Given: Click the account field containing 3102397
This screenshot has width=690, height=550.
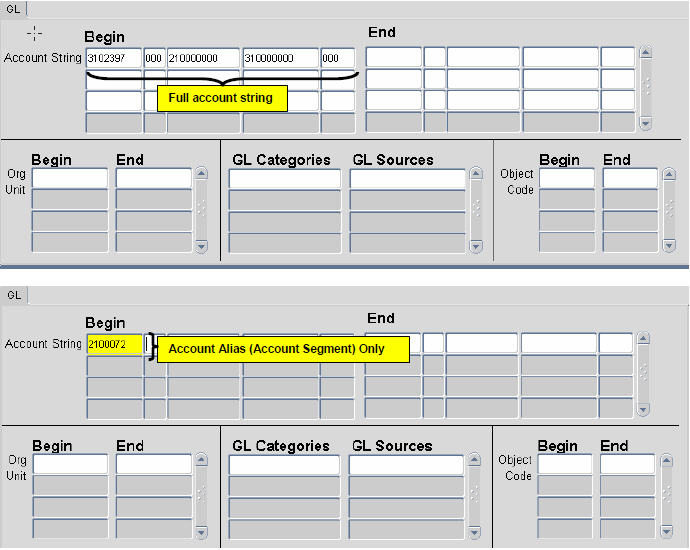Looking at the screenshot, I should 113,58.
